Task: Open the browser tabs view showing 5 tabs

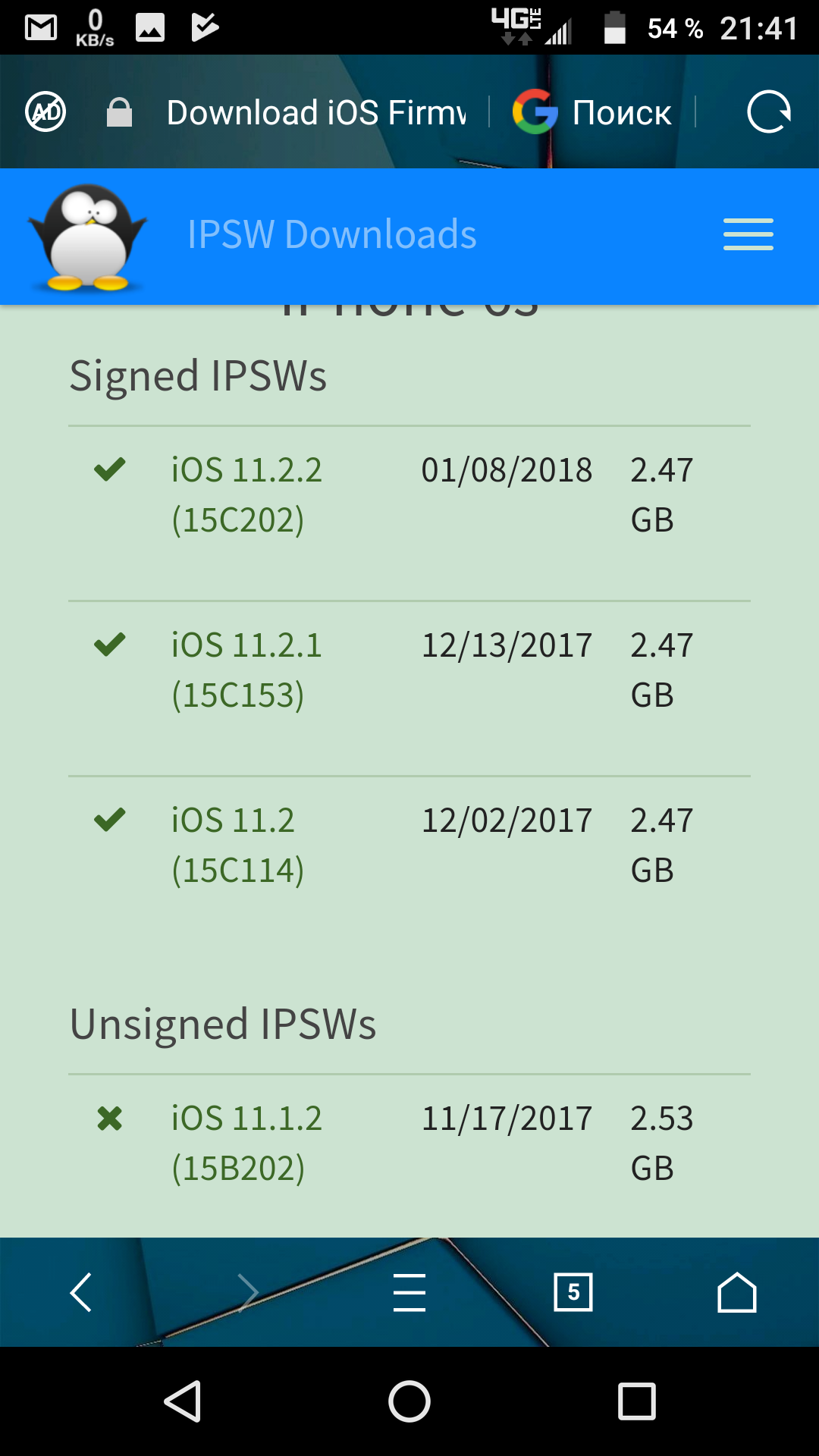Action: click(x=573, y=1293)
